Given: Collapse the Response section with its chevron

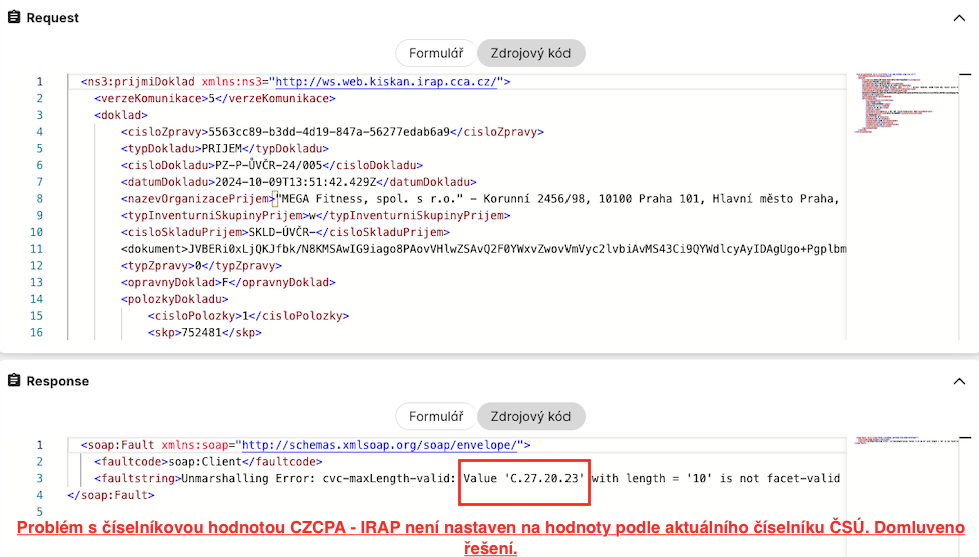Looking at the screenshot, I should (x=960, y=381).
